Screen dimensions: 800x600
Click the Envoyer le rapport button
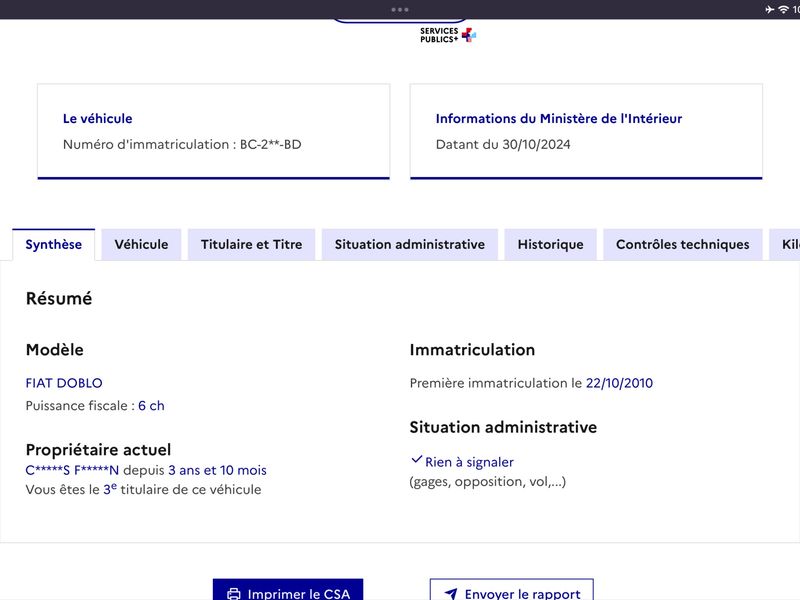pos(512,591)
